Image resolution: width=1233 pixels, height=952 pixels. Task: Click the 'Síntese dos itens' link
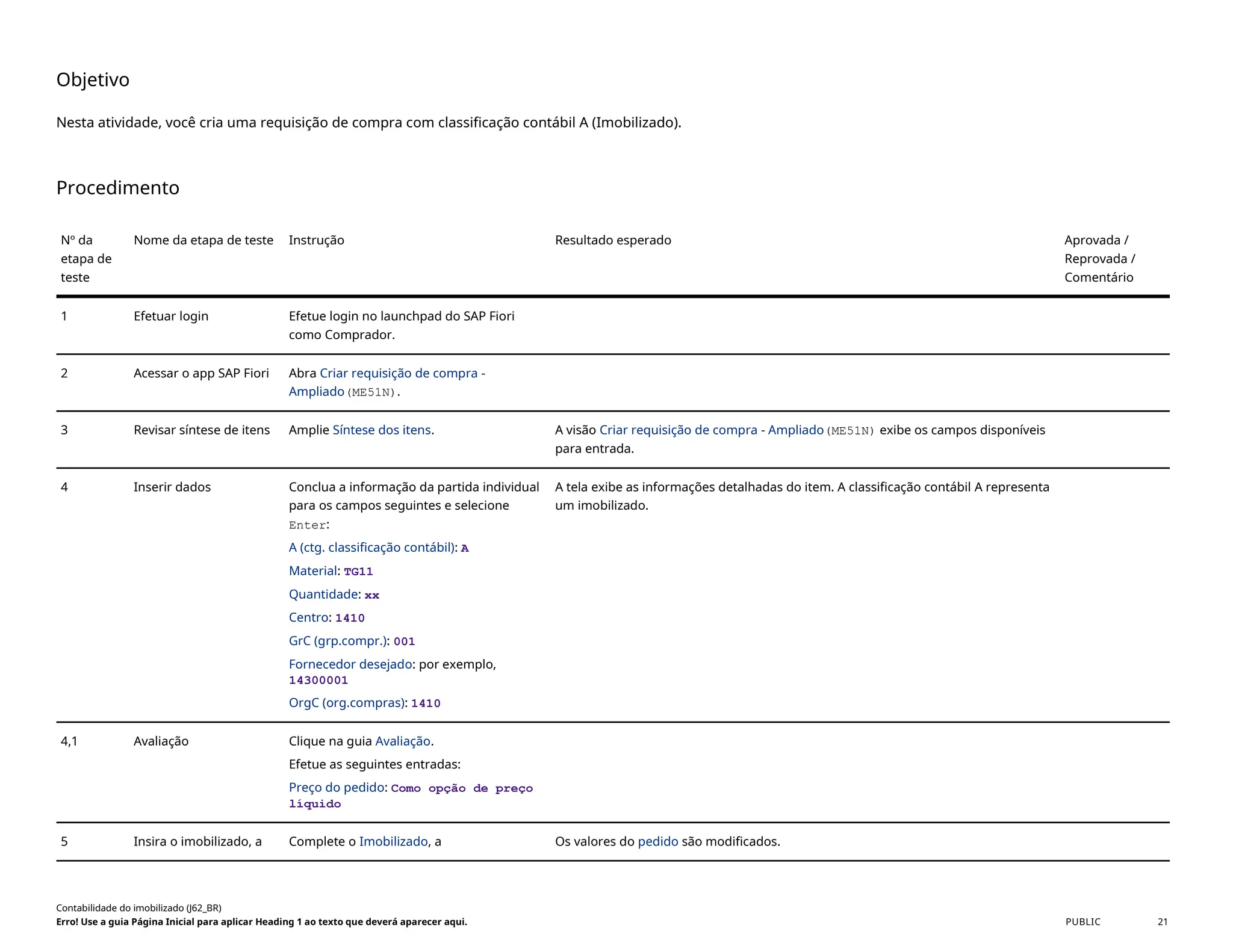[x=382, y=430]
